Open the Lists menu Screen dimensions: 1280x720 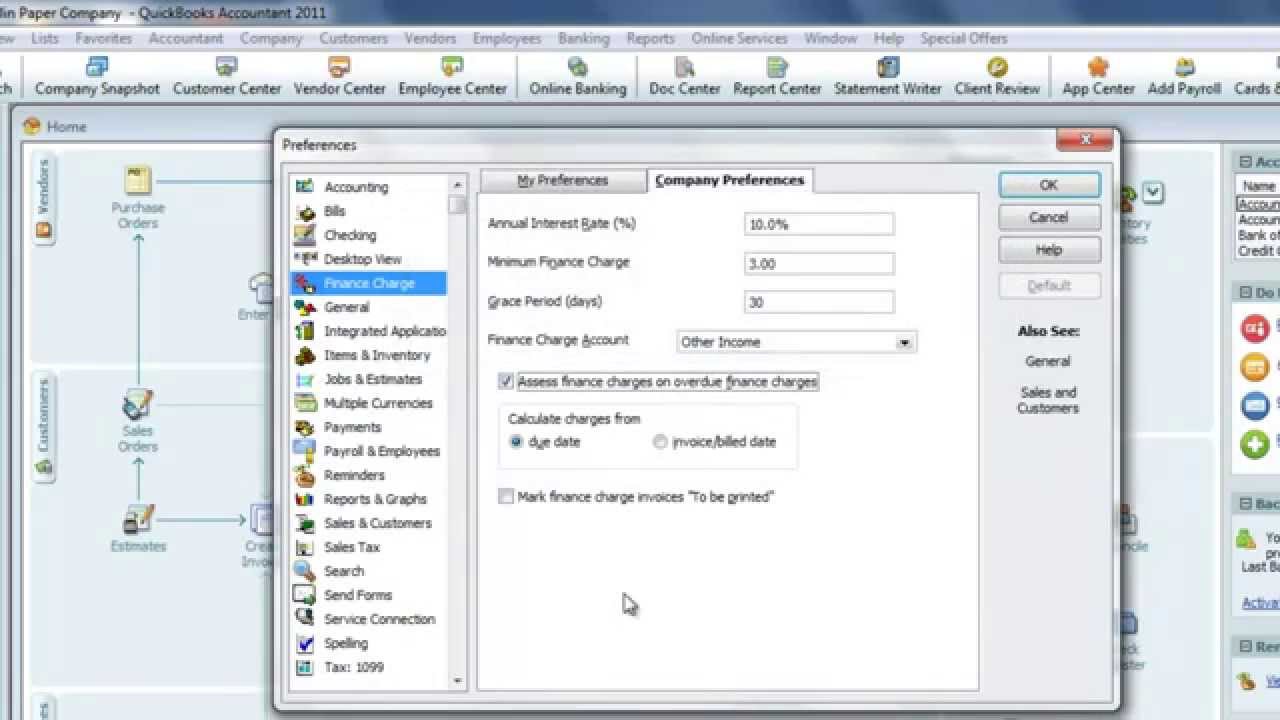pyautogui.click(x=45, y=38)
